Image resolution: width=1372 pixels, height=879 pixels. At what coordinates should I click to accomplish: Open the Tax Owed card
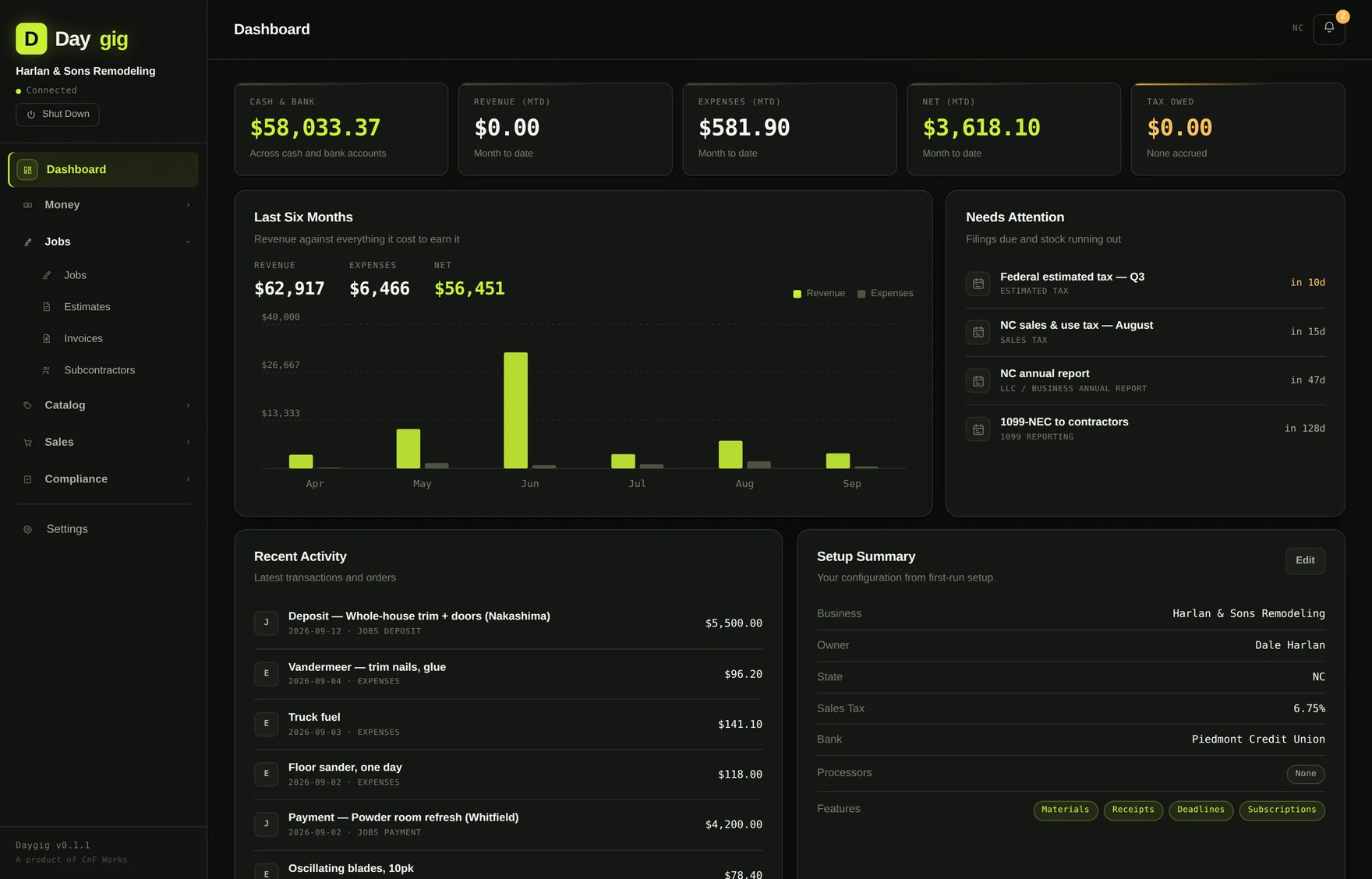pyautogui.click(x=1238, y=129)
